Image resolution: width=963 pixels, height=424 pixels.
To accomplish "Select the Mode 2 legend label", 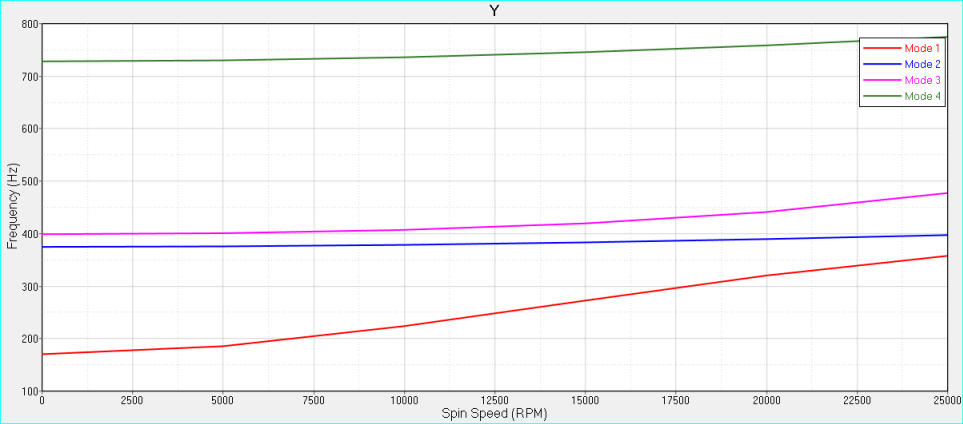I will tap(922, 64).
